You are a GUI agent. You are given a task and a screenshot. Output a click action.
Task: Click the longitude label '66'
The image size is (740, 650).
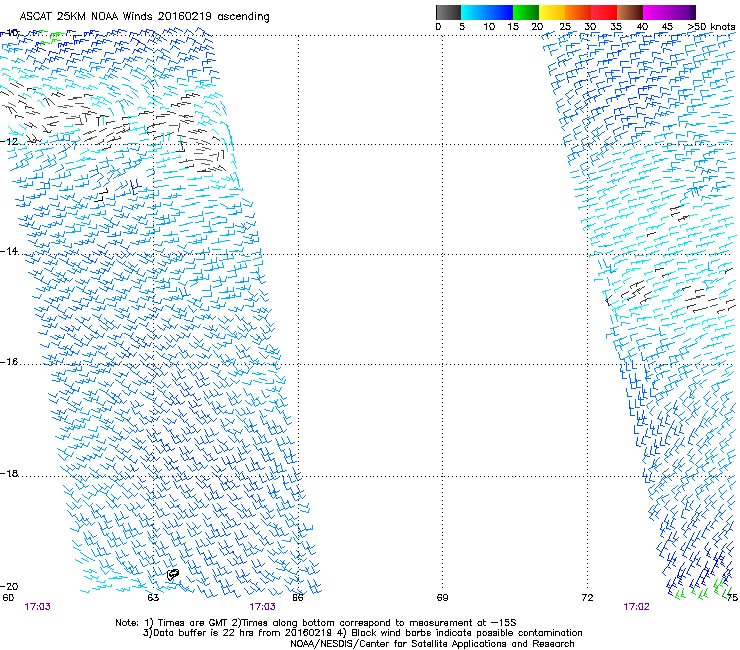298,598
